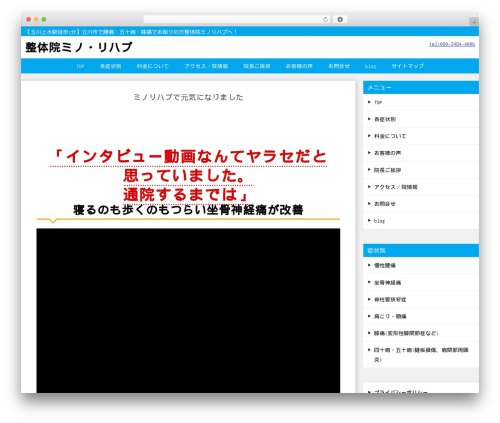Image resolution: width=500 pixels, height=423 pixels.
Task: Open 料金について in the navigation bar
Action: [x=153, y=66]
